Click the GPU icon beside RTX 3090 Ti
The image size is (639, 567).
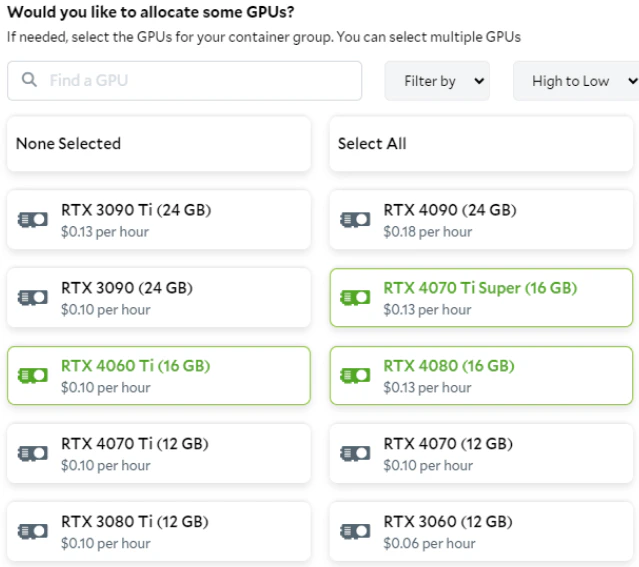(33, 220)
